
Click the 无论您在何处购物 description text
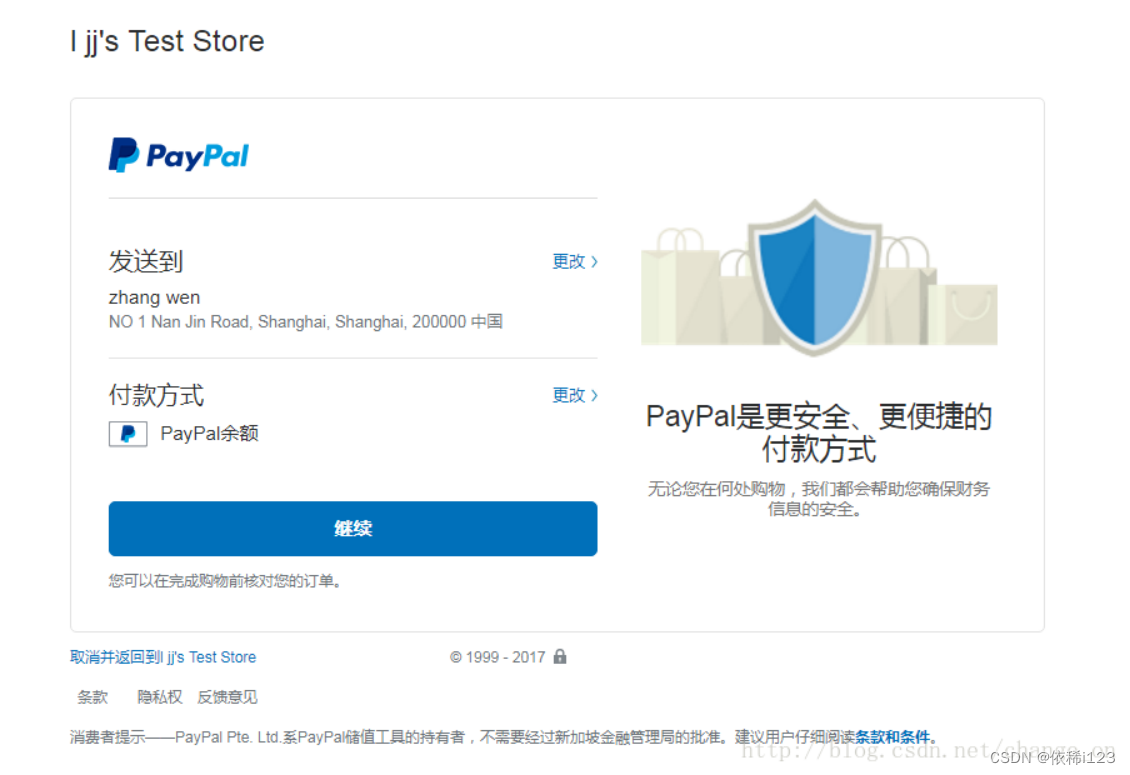tap(819, 499)
